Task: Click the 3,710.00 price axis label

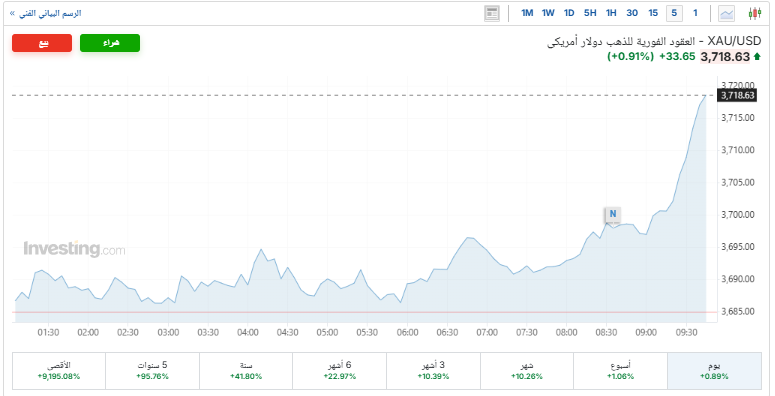Action: click(738, 150)
